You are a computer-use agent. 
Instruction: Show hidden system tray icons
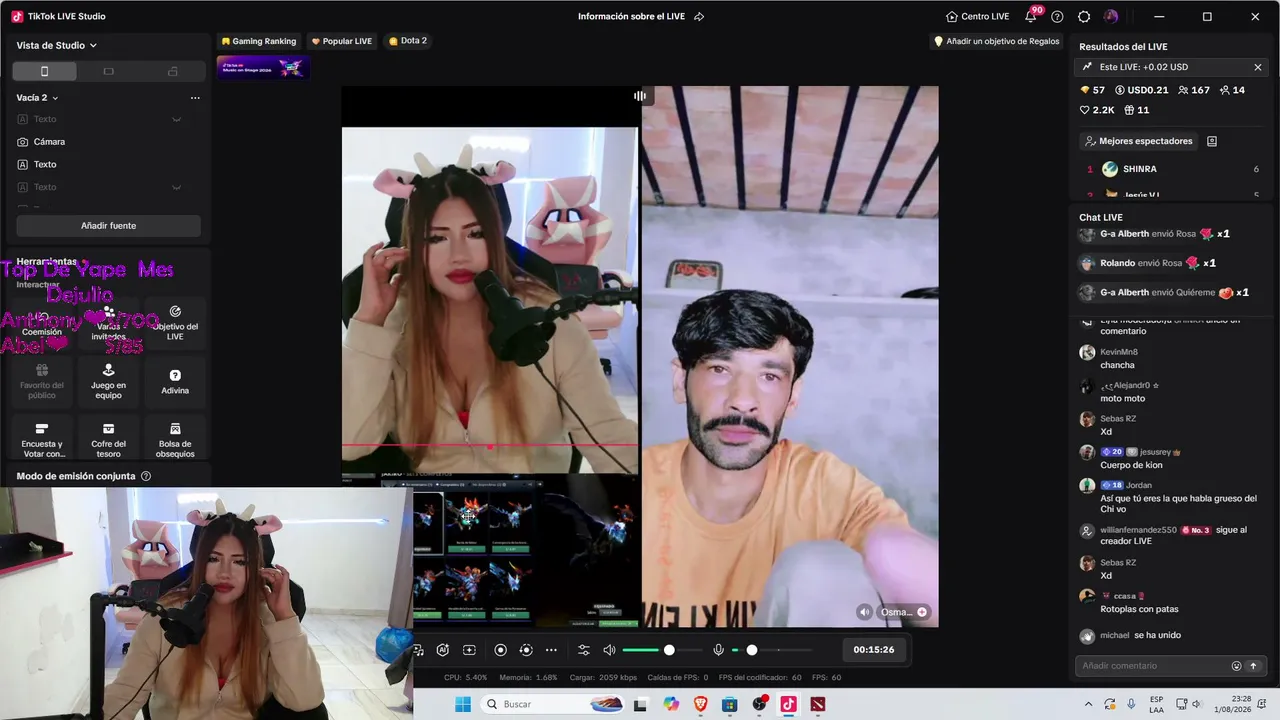[1089, 704]
